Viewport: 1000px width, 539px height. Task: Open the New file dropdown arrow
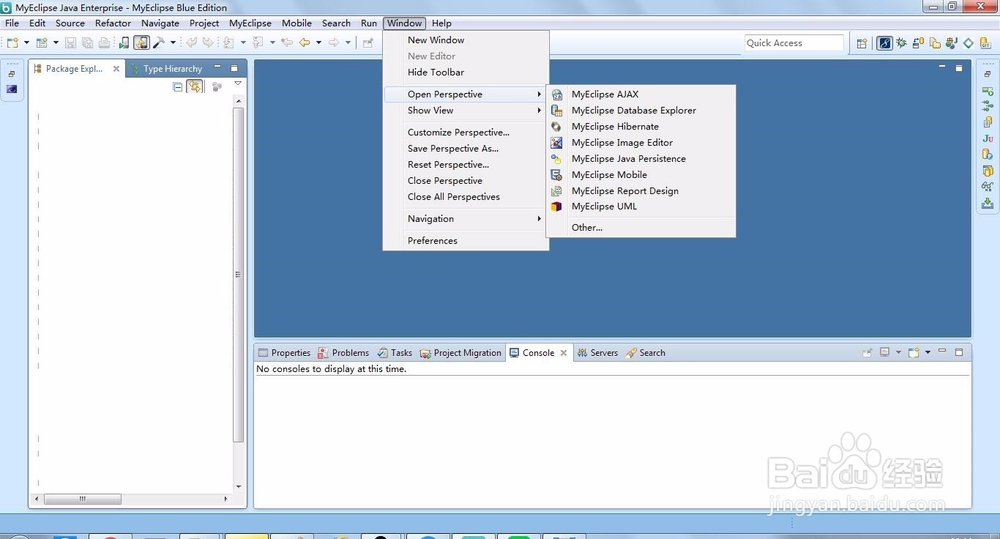coord(26,43)
